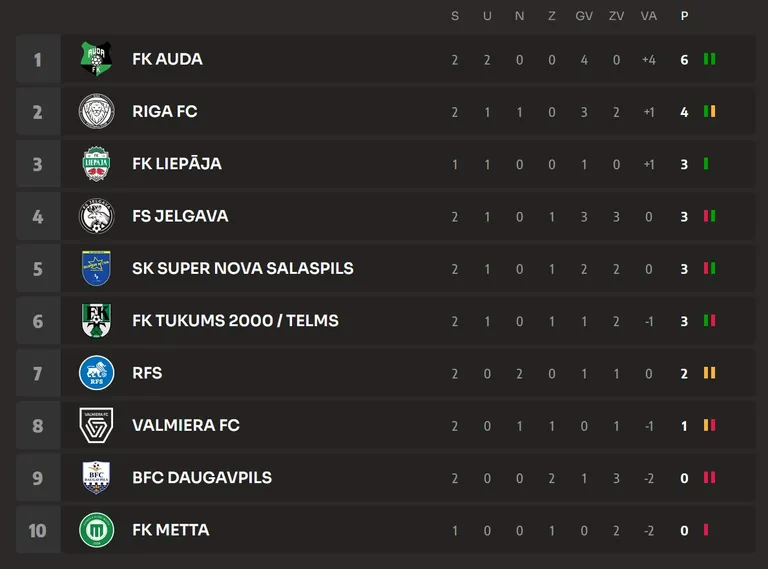The width and height of the screenshot is (768, 569).
Task: Open the FK AUDA team name
Action: pyautogui.click(x=168, y=59)
